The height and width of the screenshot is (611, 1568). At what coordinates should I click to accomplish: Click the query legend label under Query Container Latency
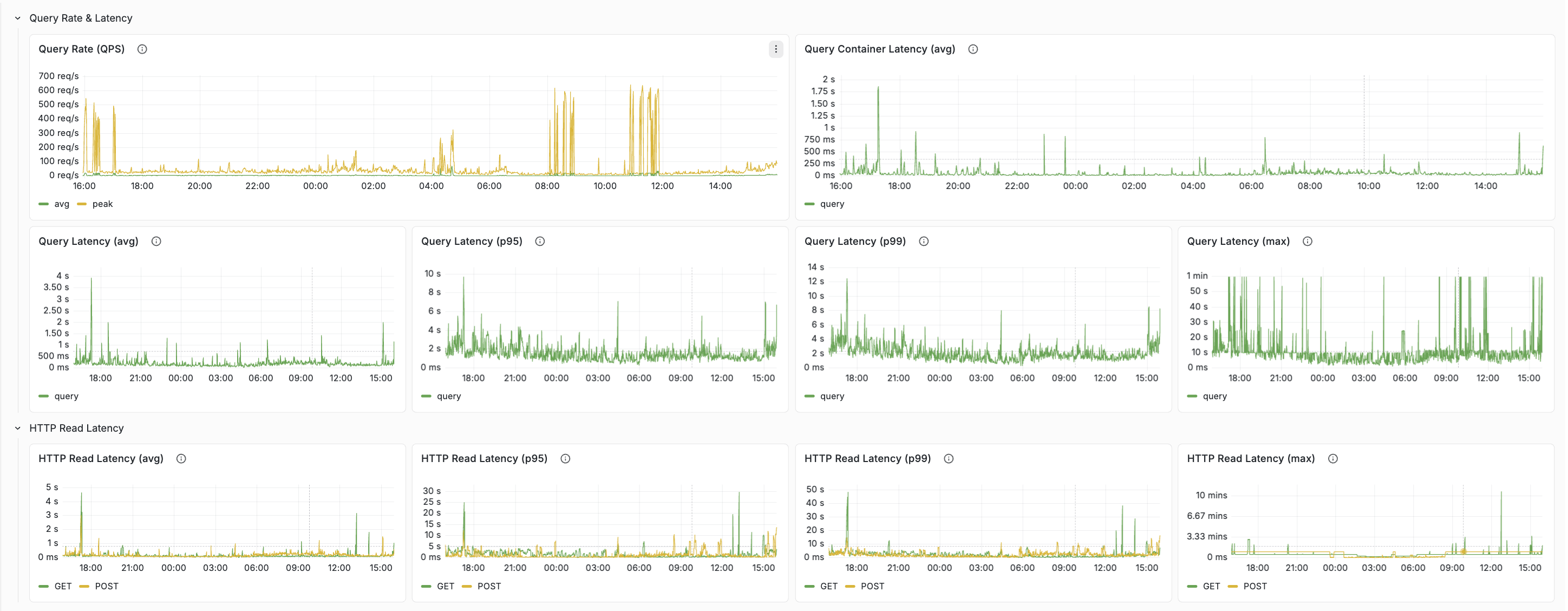point(832,204)
